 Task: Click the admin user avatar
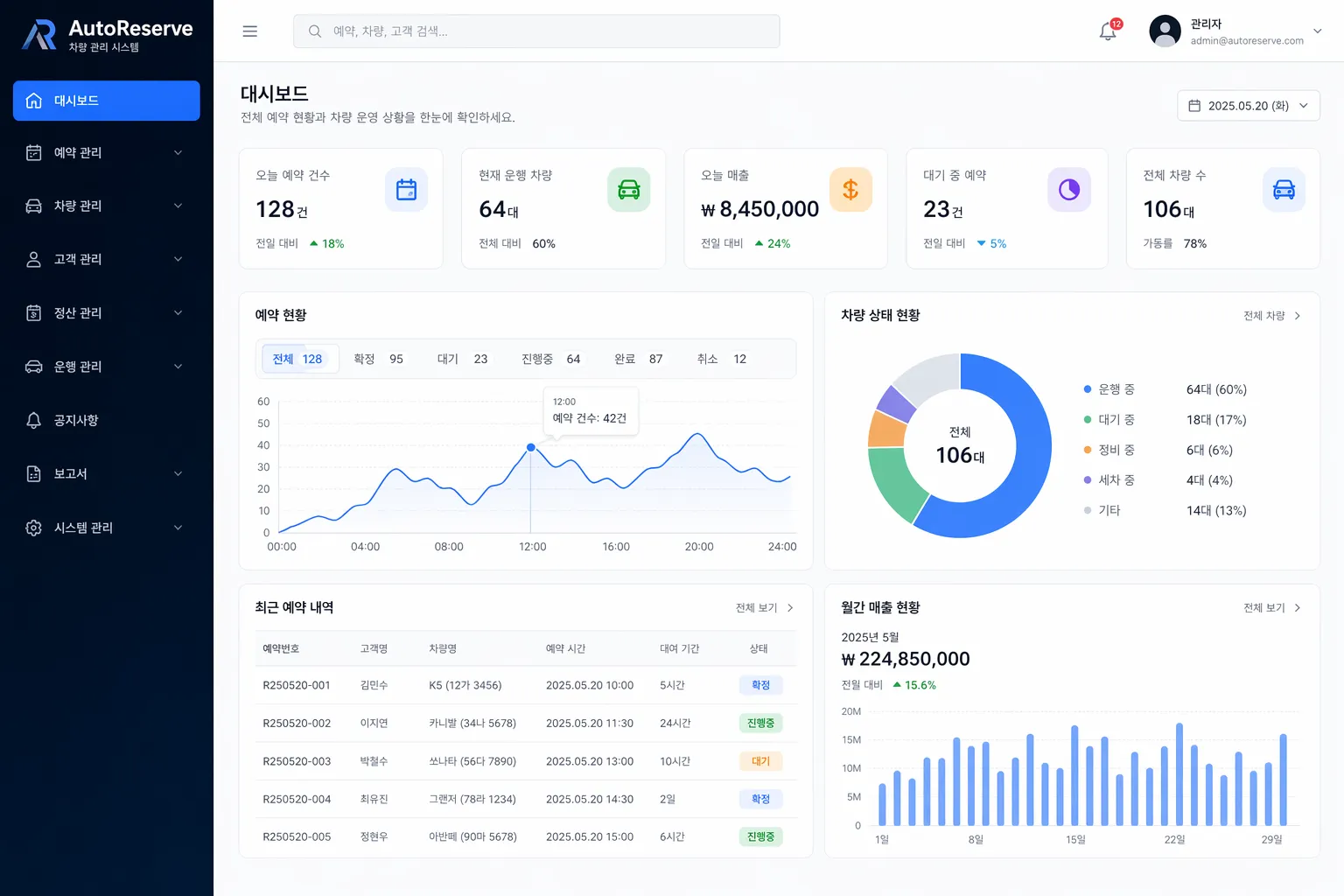click(x=1165, y=31)
